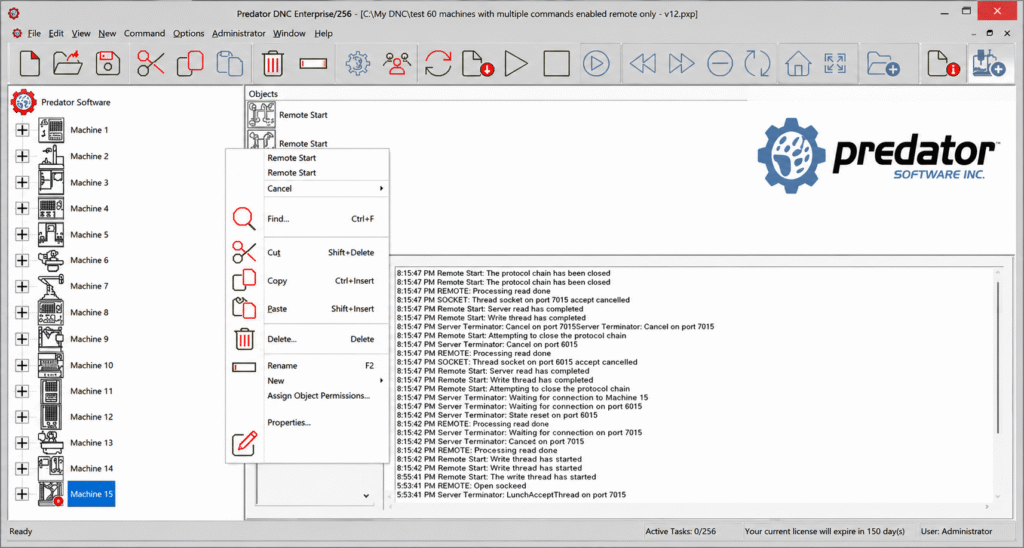Click the circled play toolbar icon
The width and height of the screenshot is (1024, 548).
[x=596, y=64]
